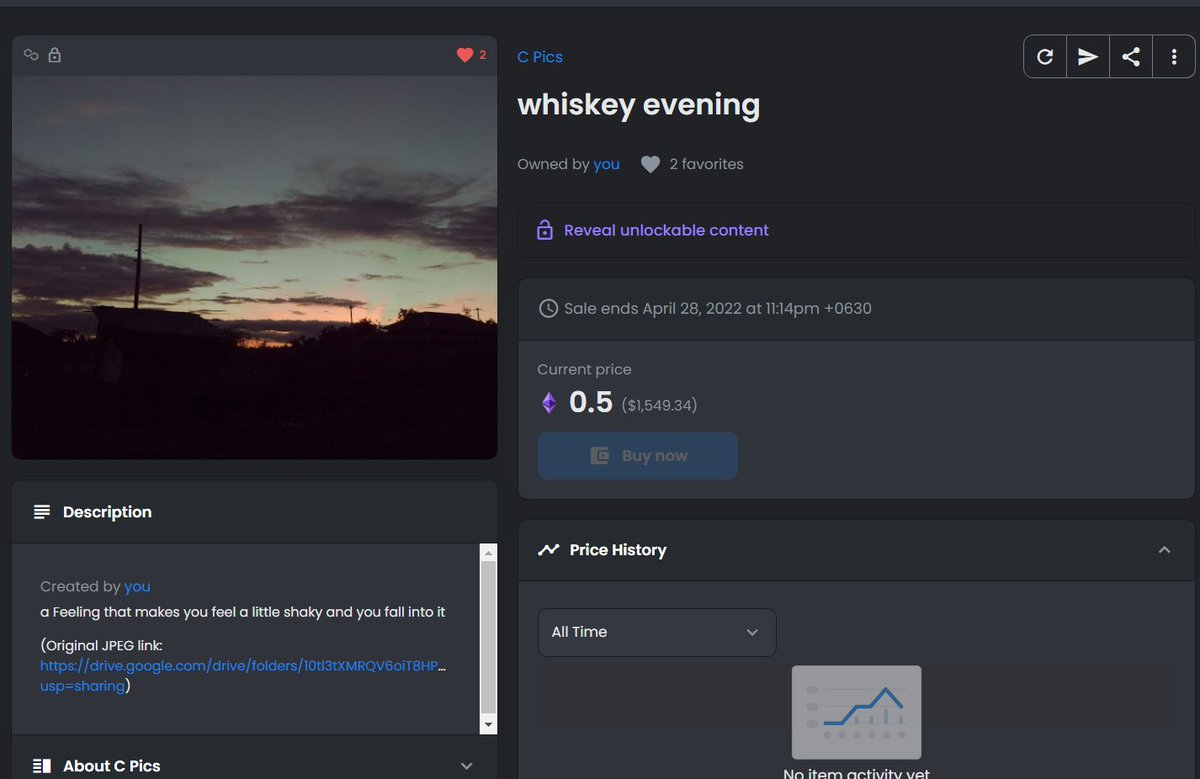Open the C Pics collection link
The width and height of the screenshot is (1200, 779).
[540, 57]
